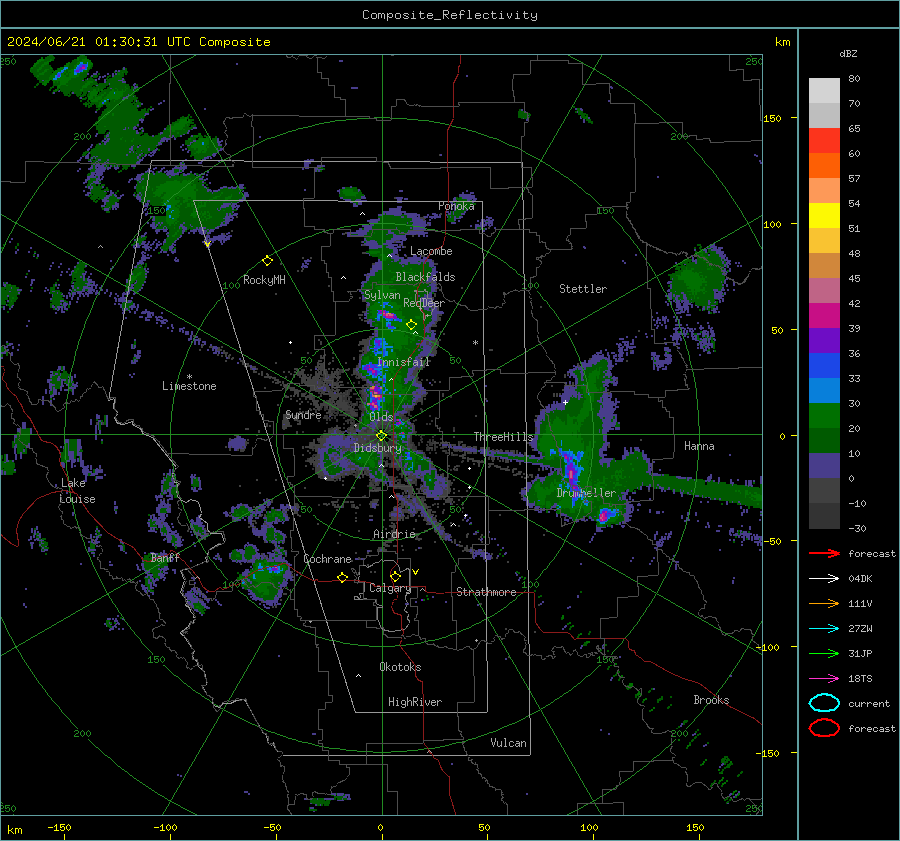Click the Hanna label on map
This screenshot has width=900, height=841.
[699, 446]
